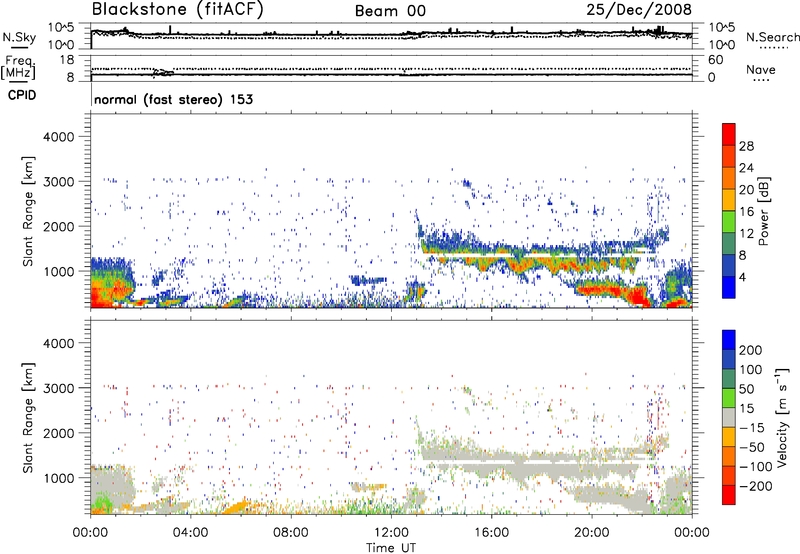800x554 pixels.
Task: Click the '20:00' time axis label
Action: 591,533
